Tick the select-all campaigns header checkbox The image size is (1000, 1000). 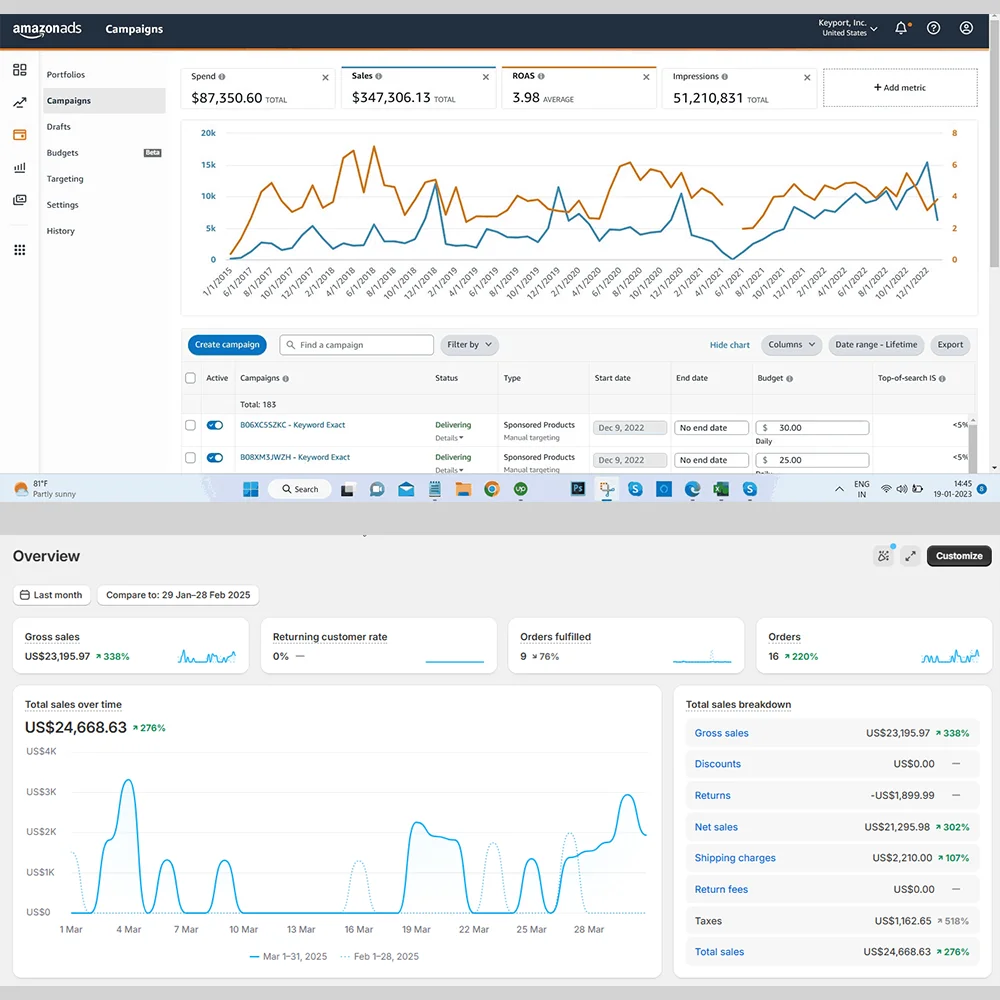coord(191,378)
